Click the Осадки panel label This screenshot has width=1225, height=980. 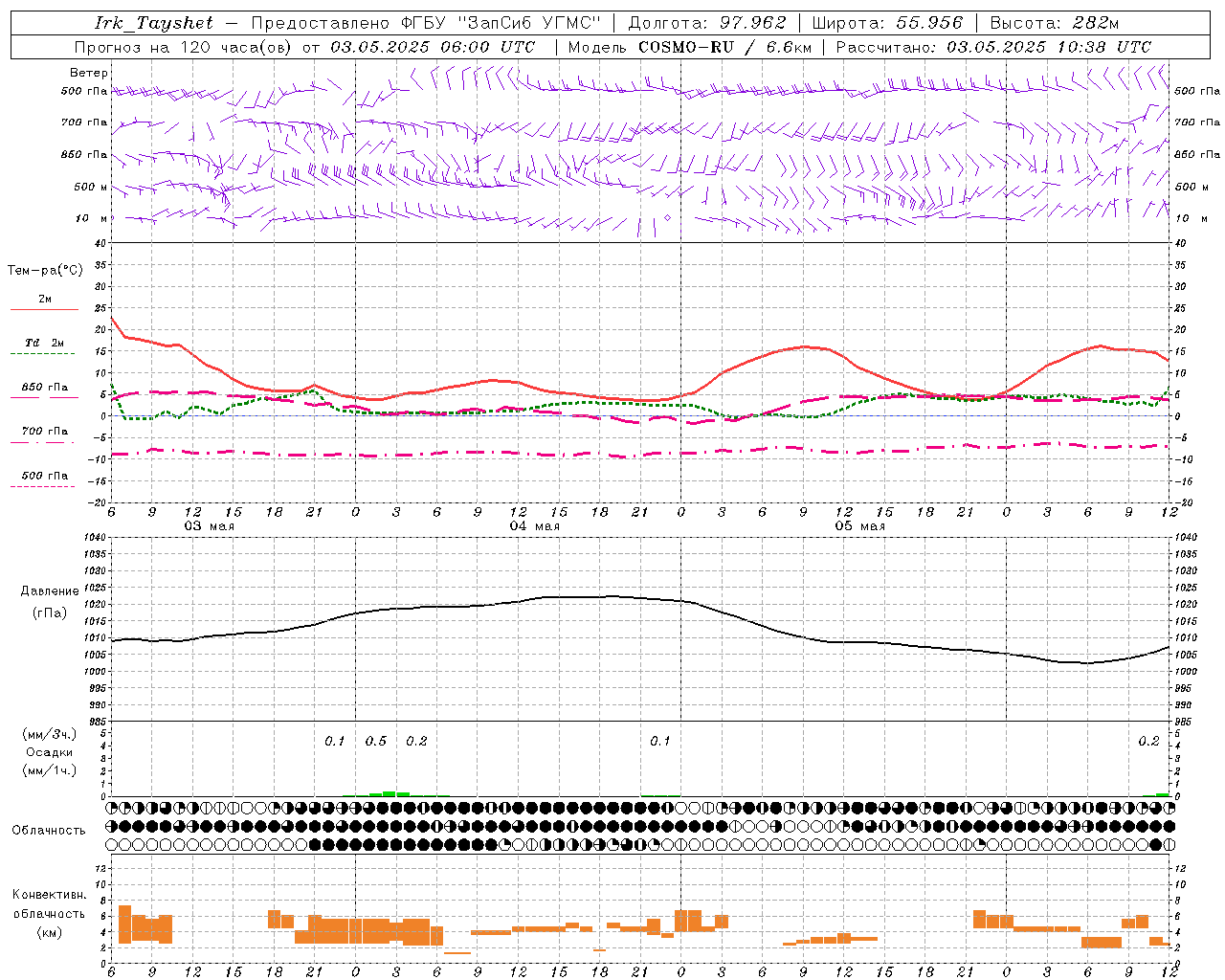50,752
